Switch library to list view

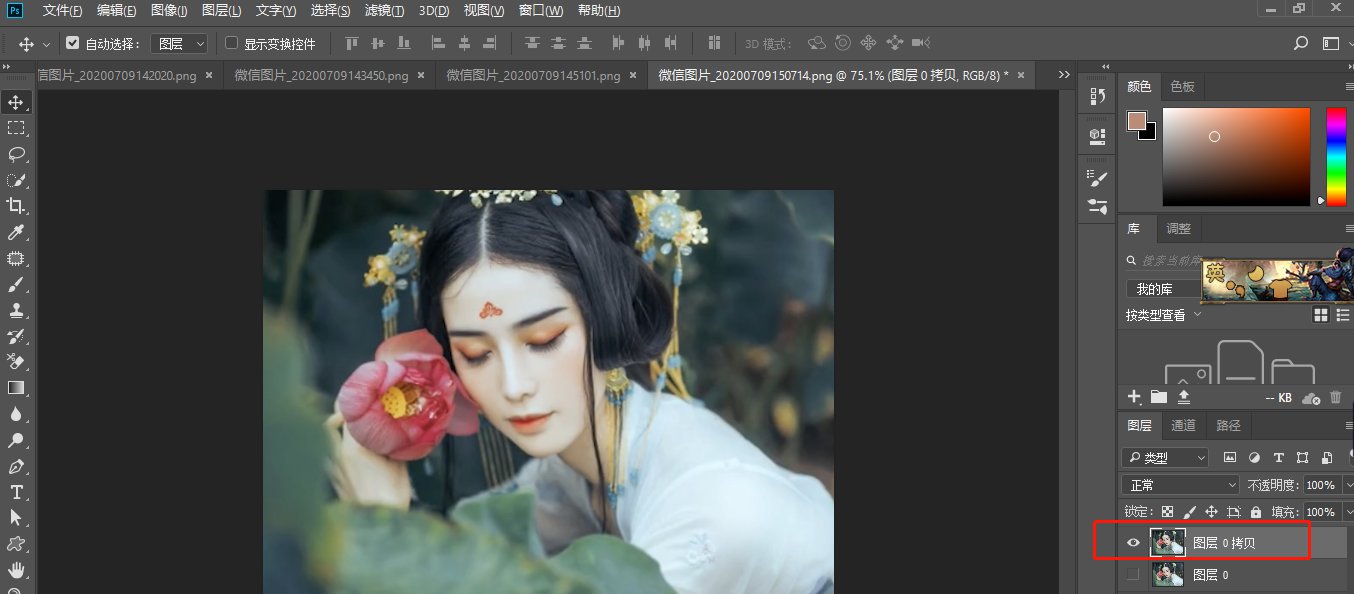(x=1342, y=315)
